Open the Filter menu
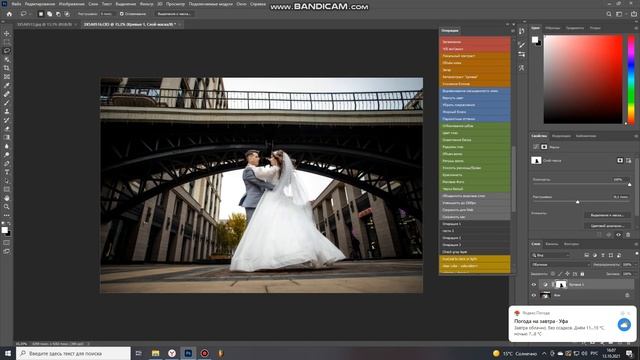The height and width of the screenshot is (360, 640). click(x=146, y=4)
